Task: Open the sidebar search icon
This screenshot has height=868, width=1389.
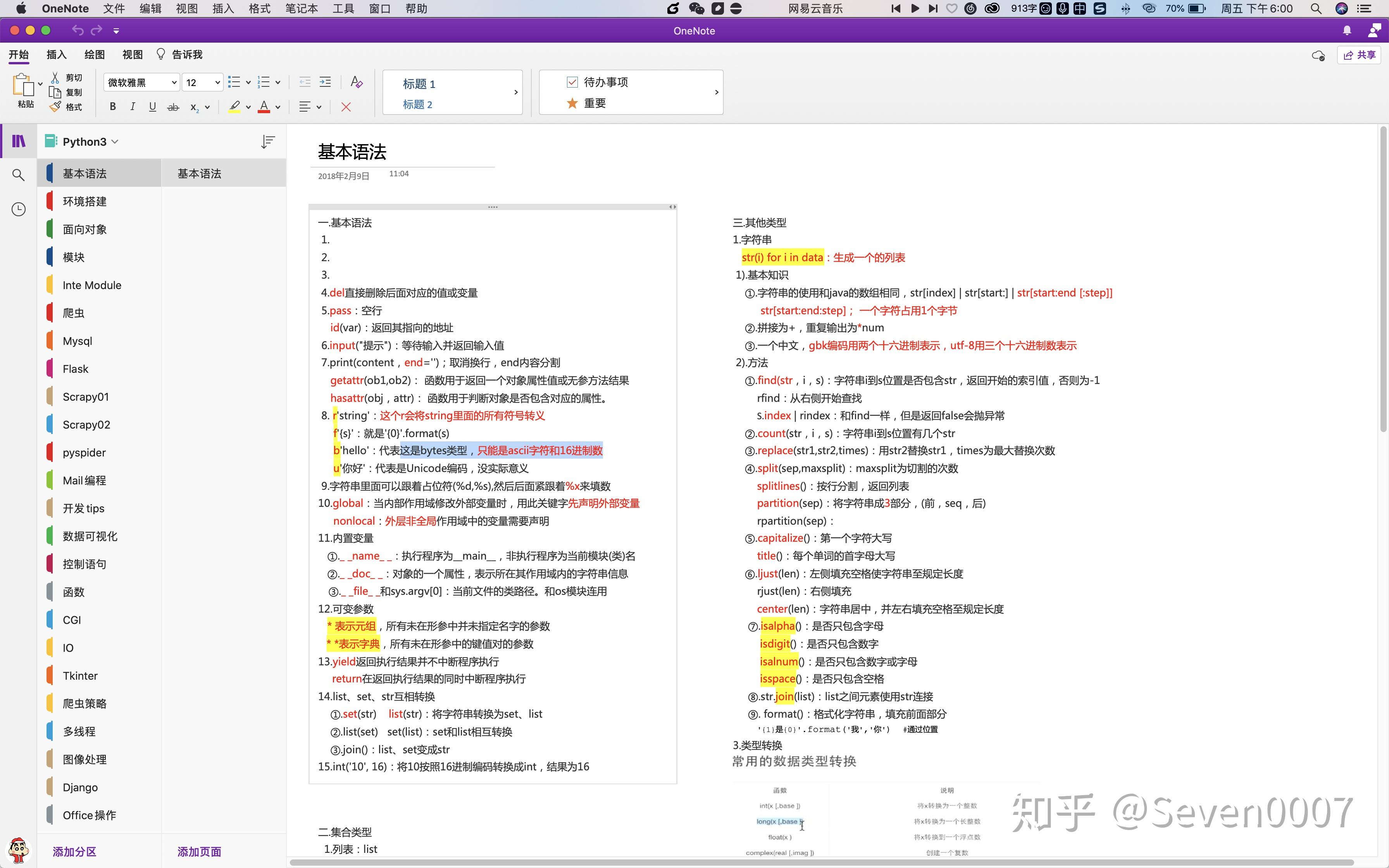Action: [18, 175]
